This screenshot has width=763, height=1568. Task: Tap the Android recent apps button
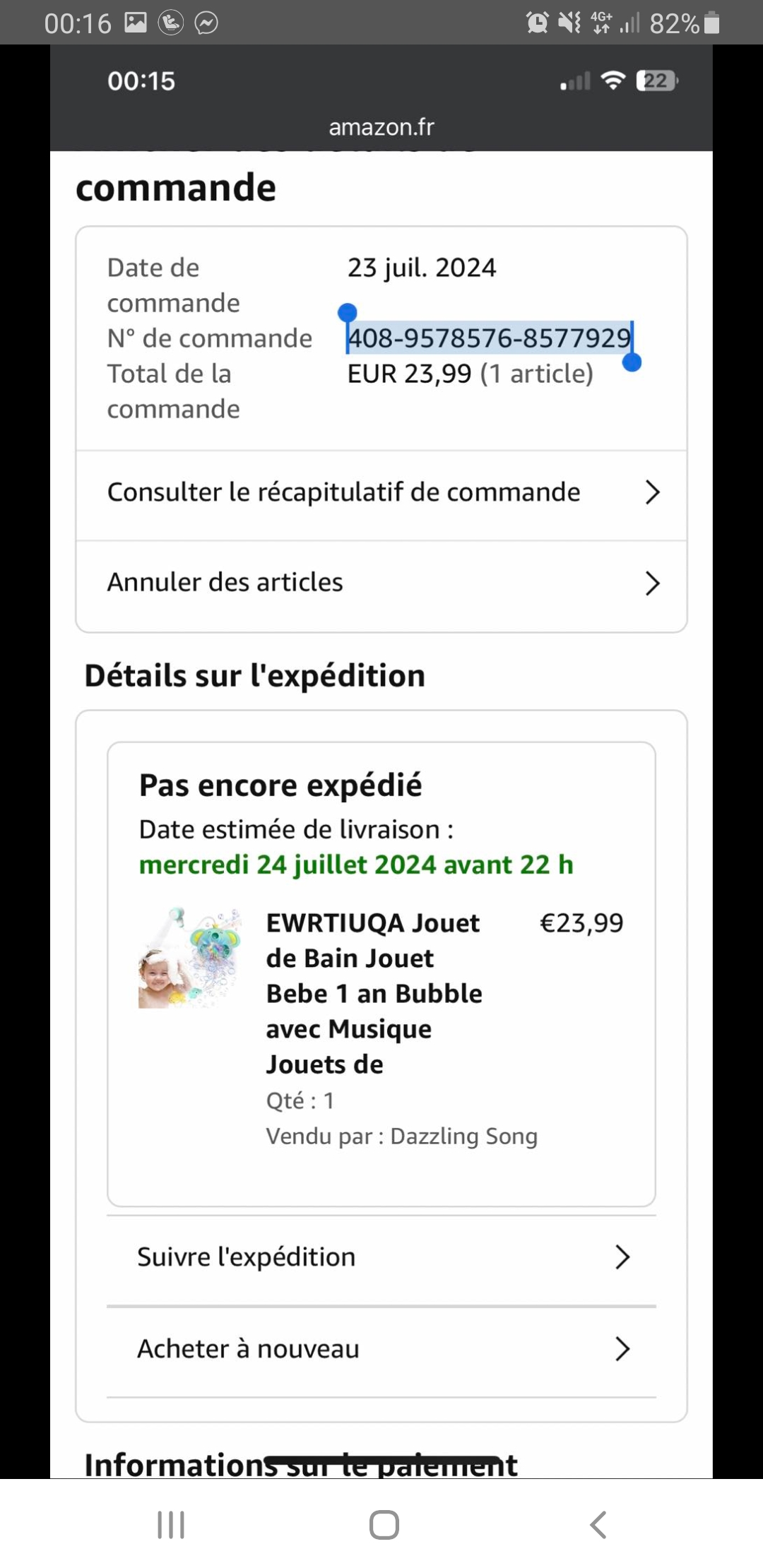coord(171,1525)
